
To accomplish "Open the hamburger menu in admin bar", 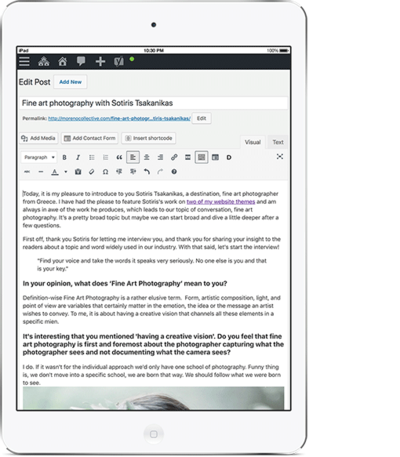I will click(24, 62).
